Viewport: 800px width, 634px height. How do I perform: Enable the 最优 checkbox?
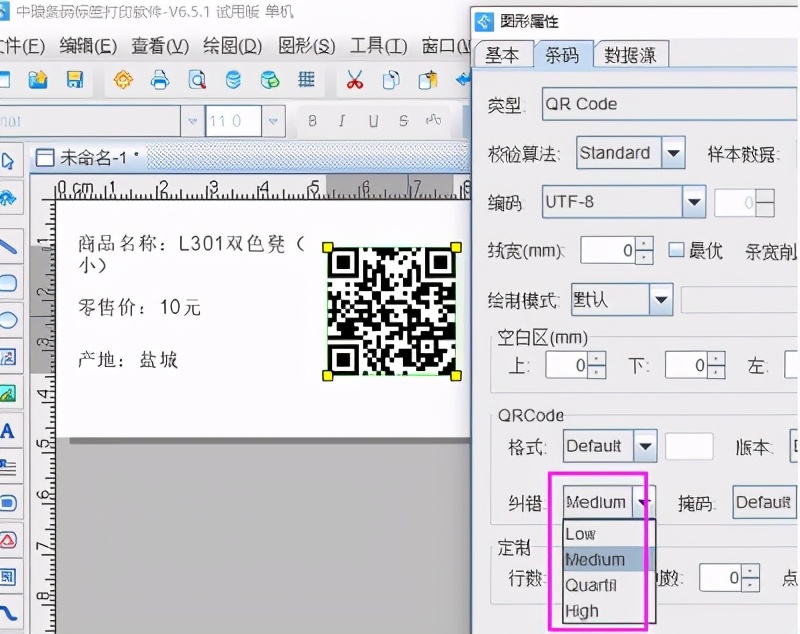point(676,250)
